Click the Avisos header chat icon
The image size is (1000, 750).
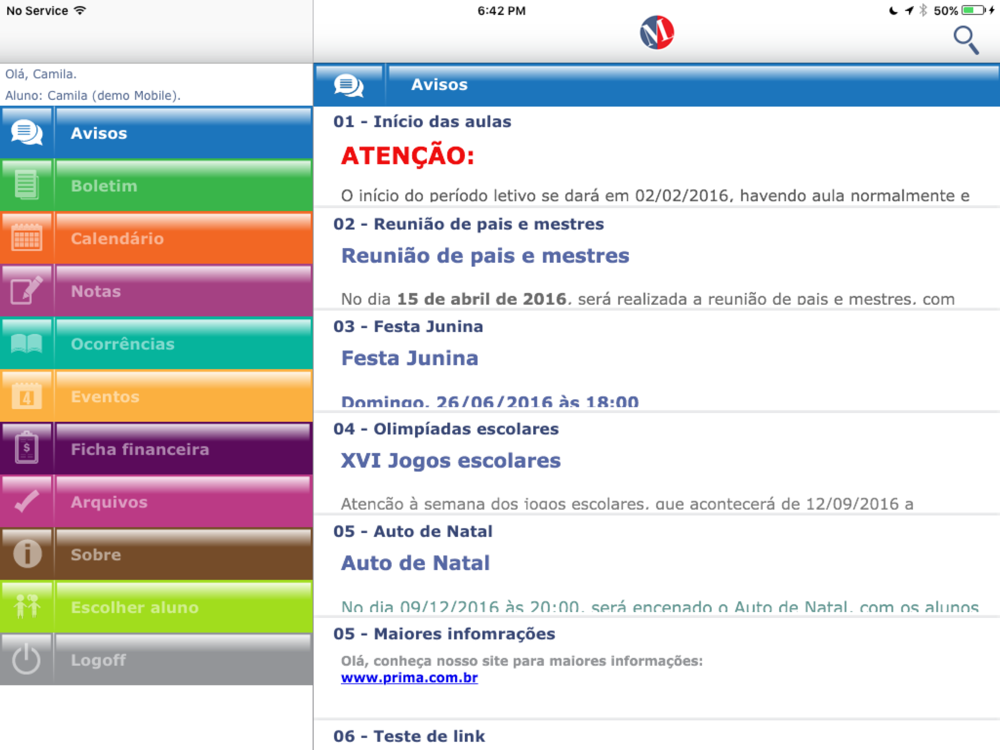pyautogui.click(x=349, y=85)
